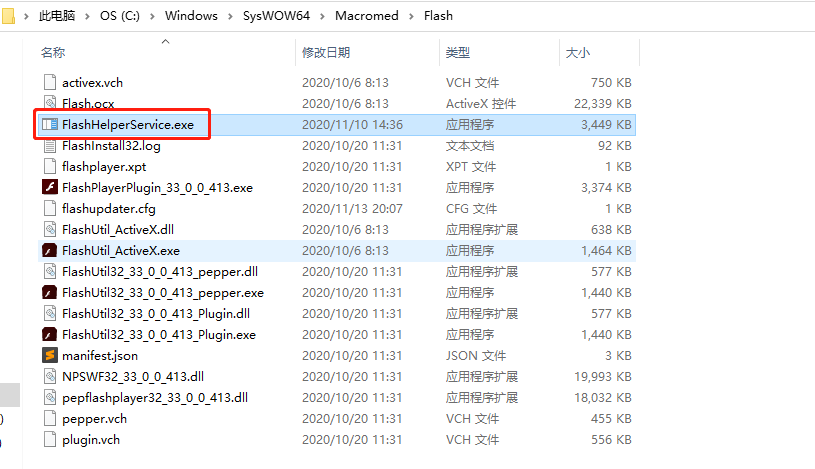Screen dimensions: 815x469
Task: Select file name NPSWF32_33_0_0_413.dll
Action: point(133,376)
